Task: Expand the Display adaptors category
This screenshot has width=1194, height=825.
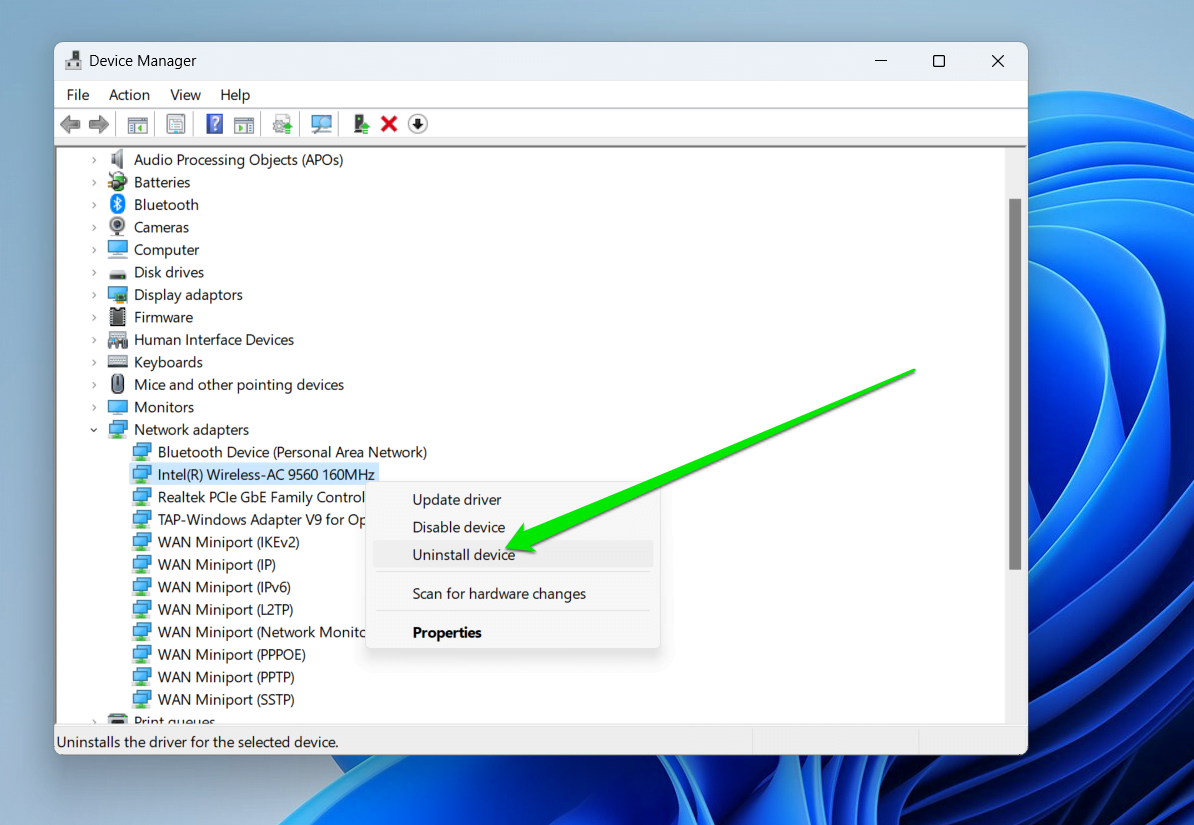Action: (95, 295)
